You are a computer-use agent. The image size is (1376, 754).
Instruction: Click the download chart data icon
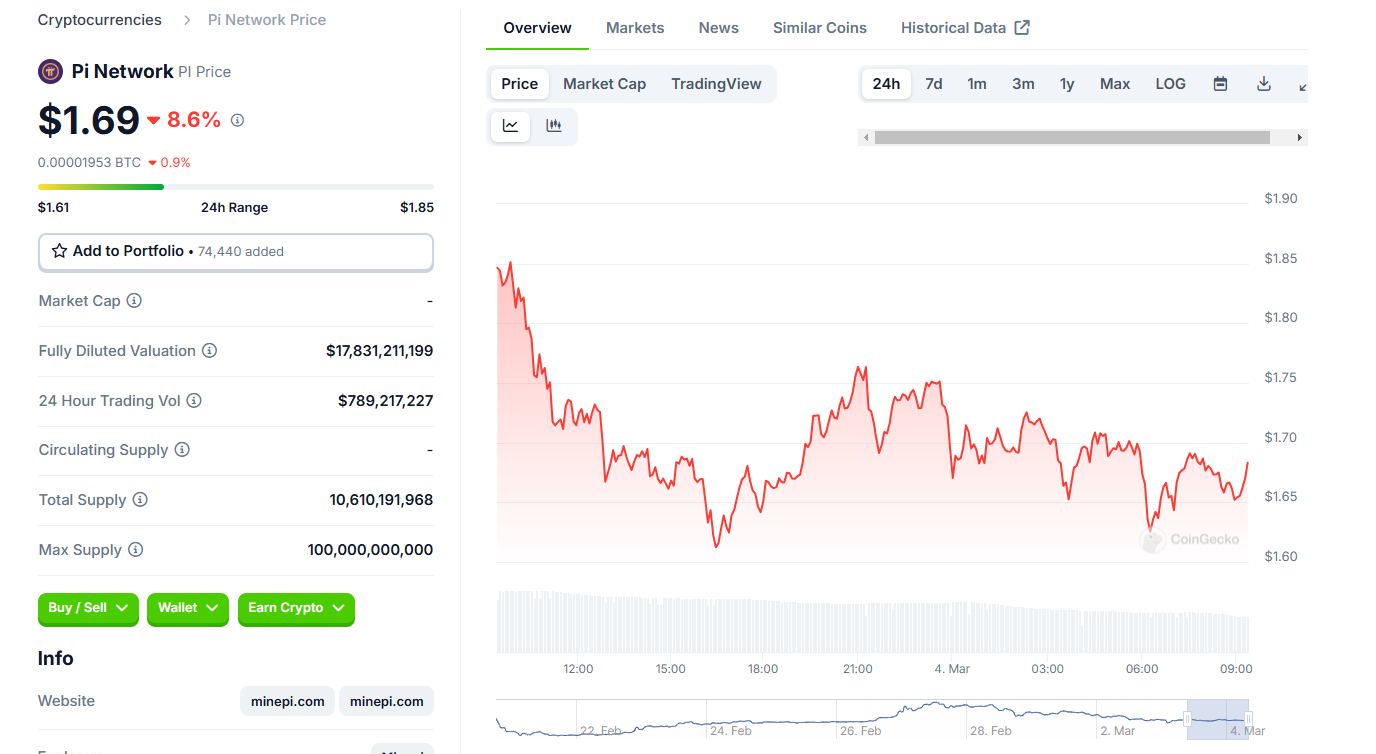1264,84
